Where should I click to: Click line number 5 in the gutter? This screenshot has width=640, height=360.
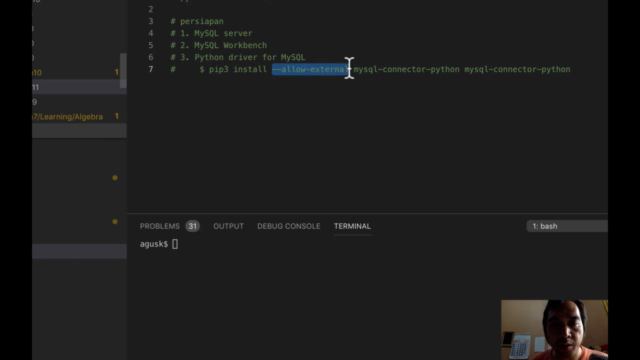click(x=151, y=45)
